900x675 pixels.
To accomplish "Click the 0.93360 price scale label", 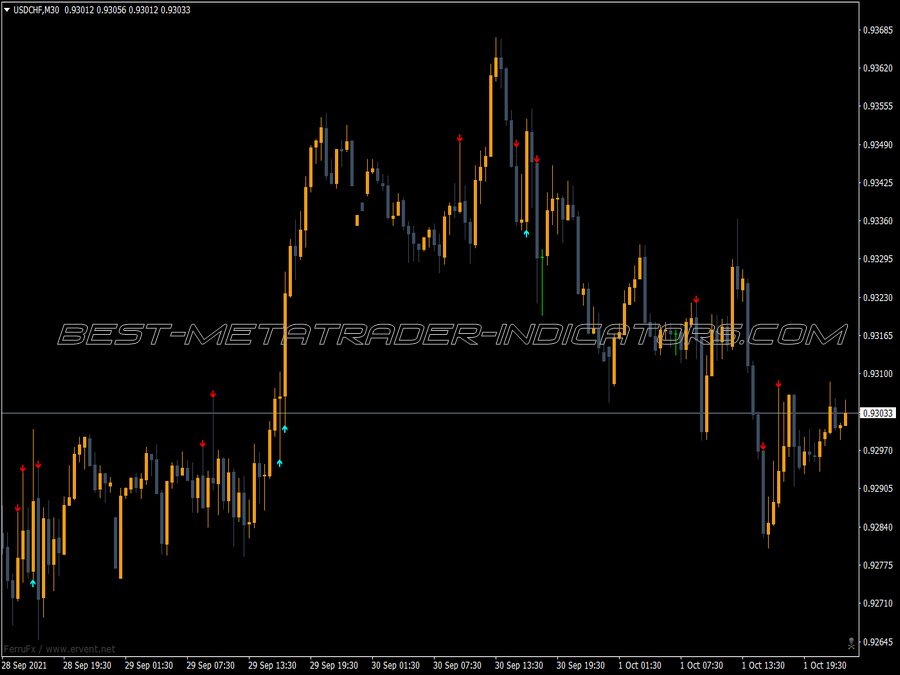I will point(878,221).
